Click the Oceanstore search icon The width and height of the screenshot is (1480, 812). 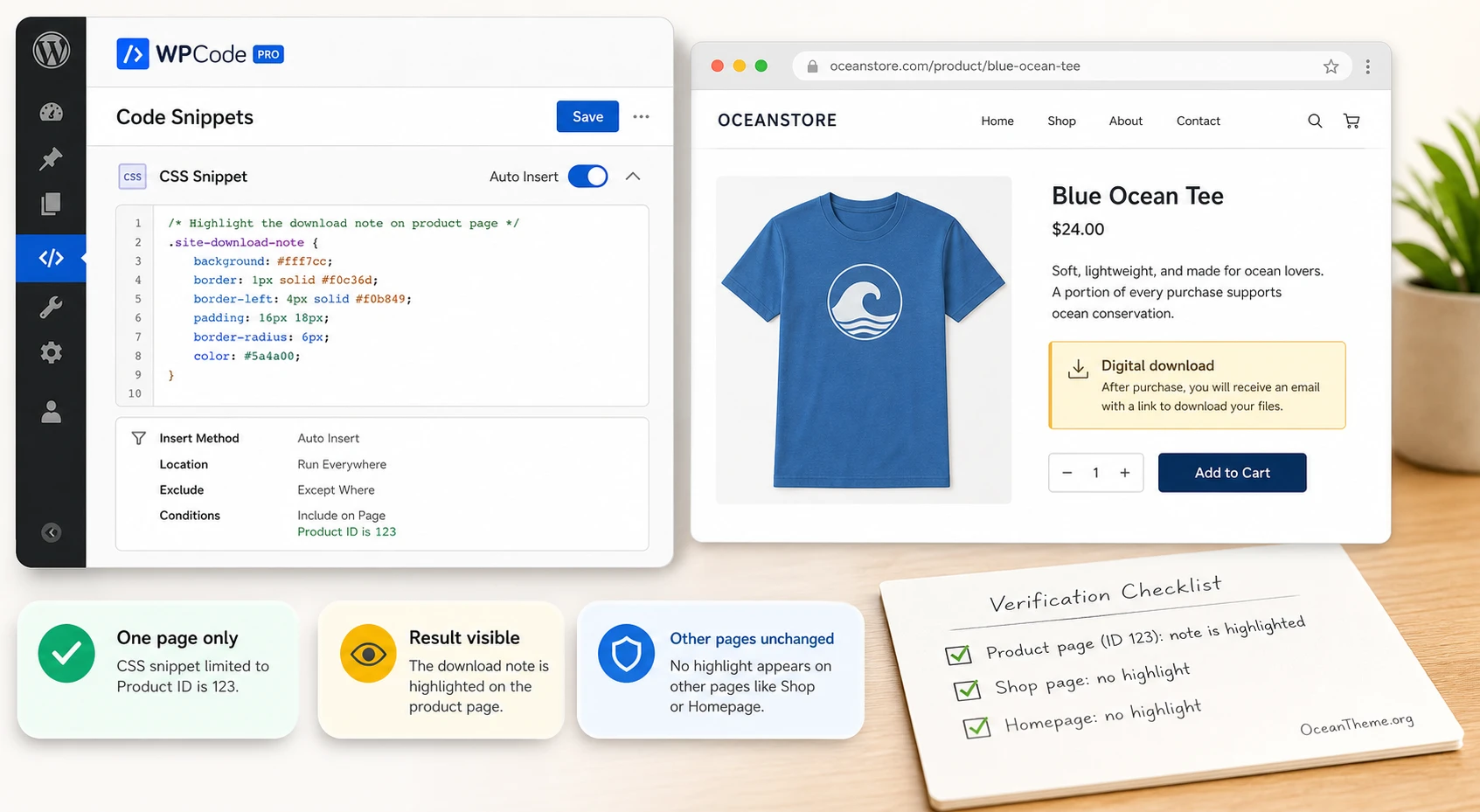[1315, 121]
